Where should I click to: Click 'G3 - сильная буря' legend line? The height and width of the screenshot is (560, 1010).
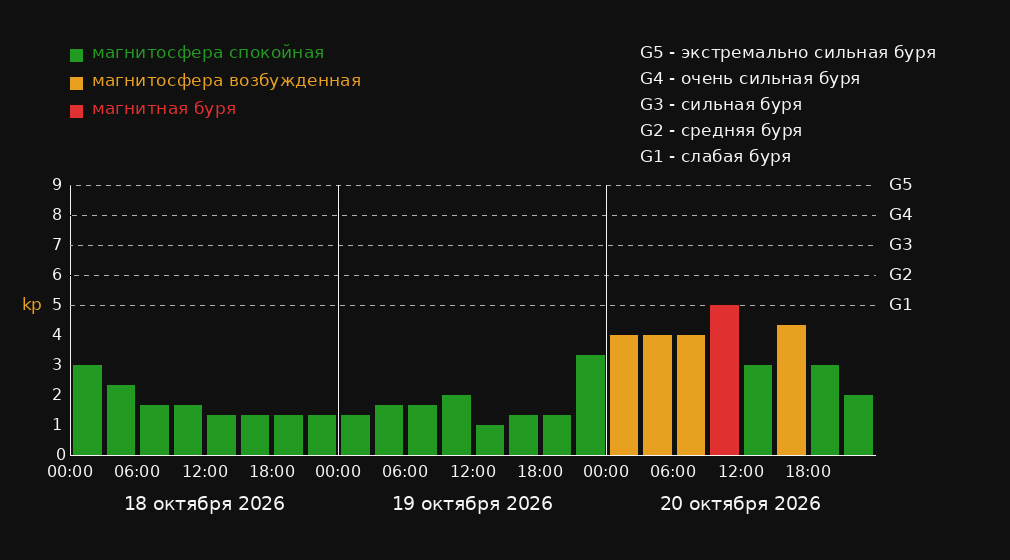pos(721,104)
